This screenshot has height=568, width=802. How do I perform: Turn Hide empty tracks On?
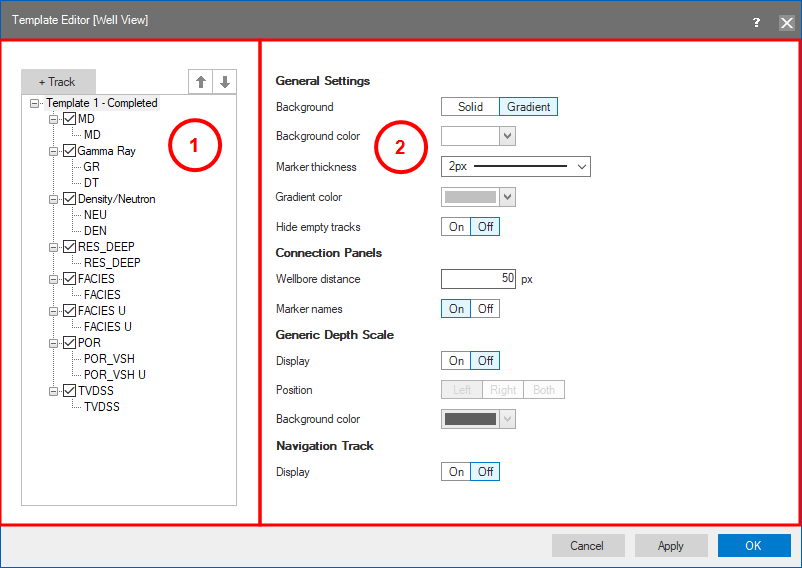point(456,227)
